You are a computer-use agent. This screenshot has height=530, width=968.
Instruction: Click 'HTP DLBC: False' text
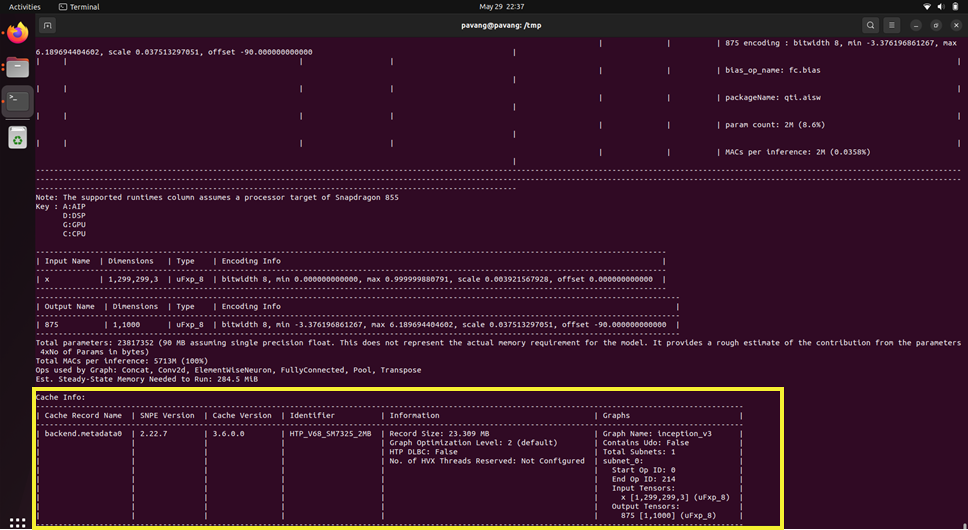424,452
